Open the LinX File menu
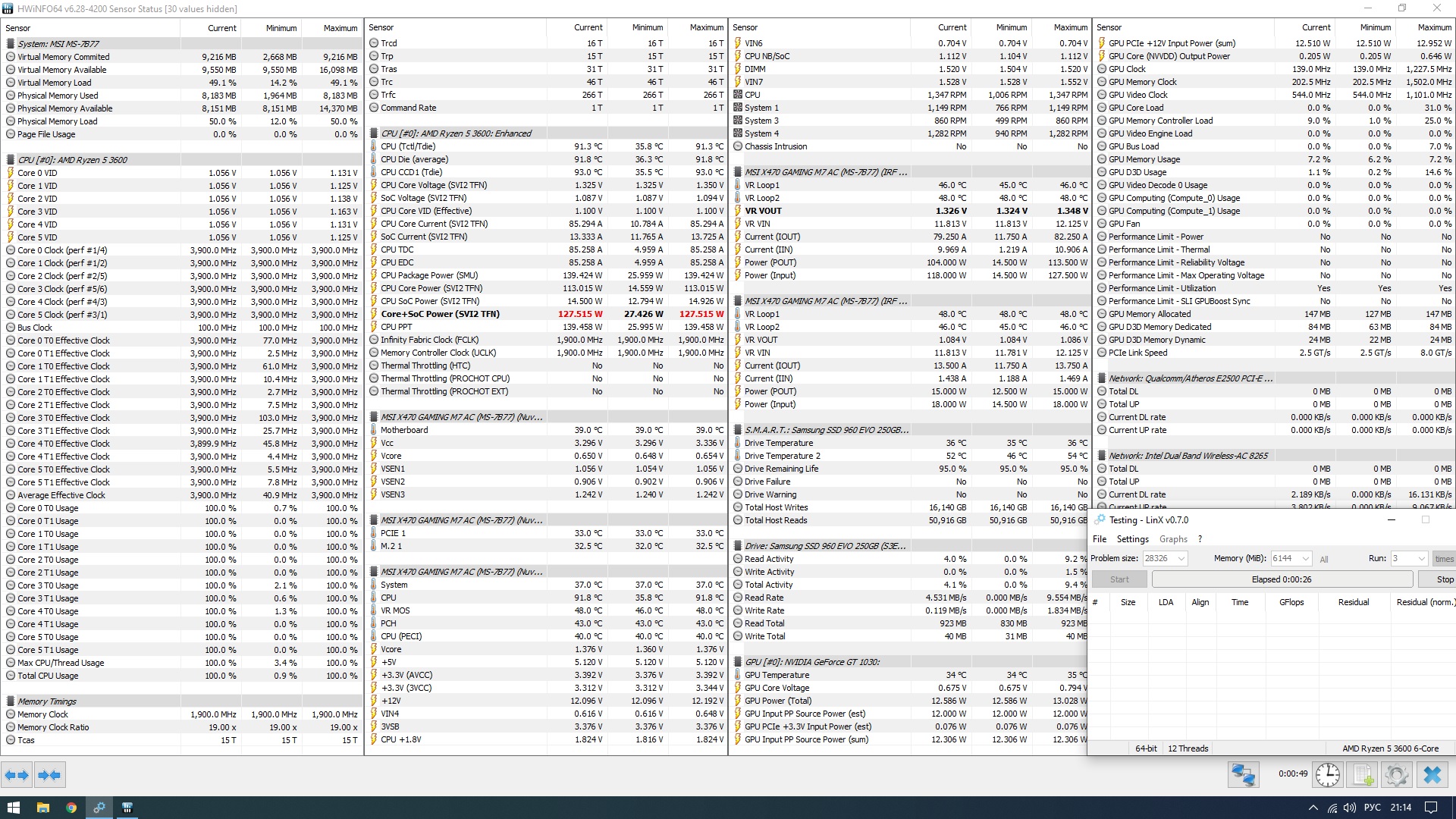Image resolution: width=1456 pixels, height=819 pixels. pos(1099,539)
